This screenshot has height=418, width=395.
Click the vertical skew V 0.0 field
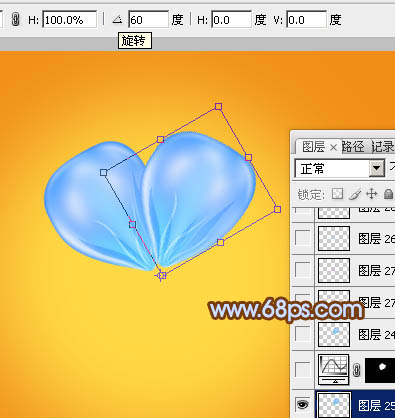pyautogui.click(x=306, y=20)
